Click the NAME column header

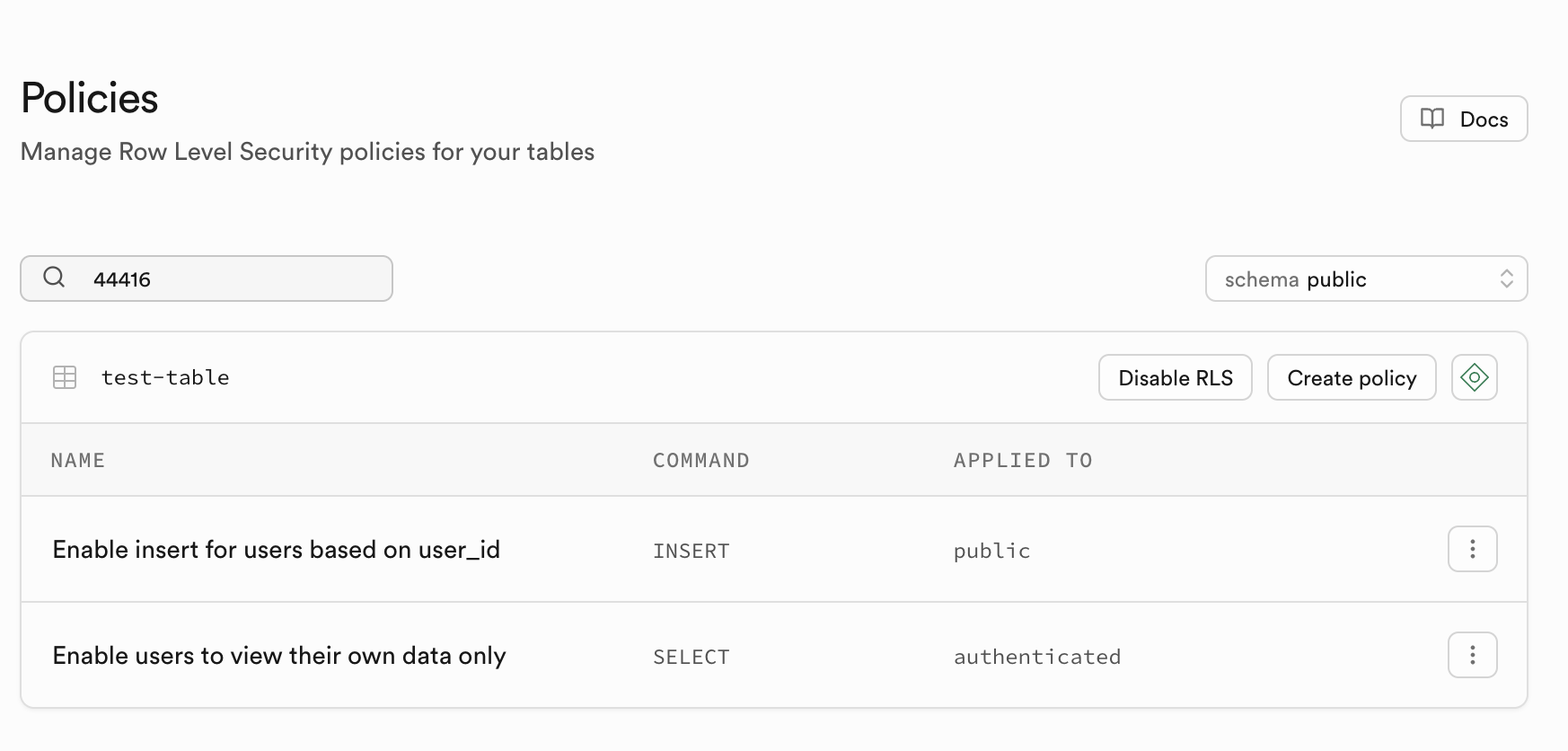pos(78,461)
